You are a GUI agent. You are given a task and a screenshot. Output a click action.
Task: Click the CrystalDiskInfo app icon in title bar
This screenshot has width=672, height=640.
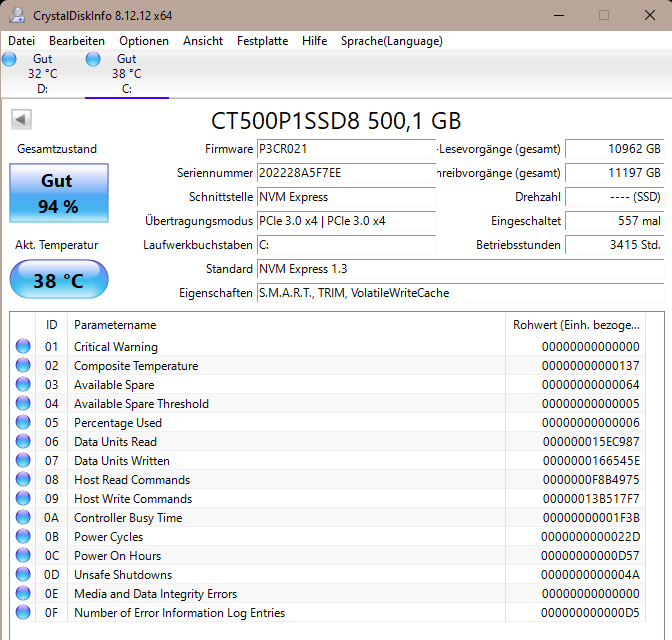point(17,15)
